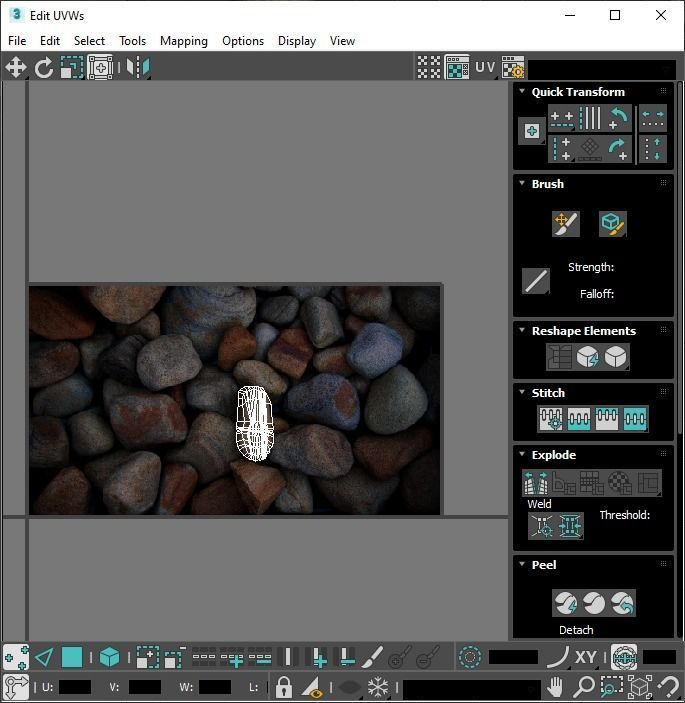Collapse the Brush rollout
This screenshot has height=703, width=685.
[522, 183]
